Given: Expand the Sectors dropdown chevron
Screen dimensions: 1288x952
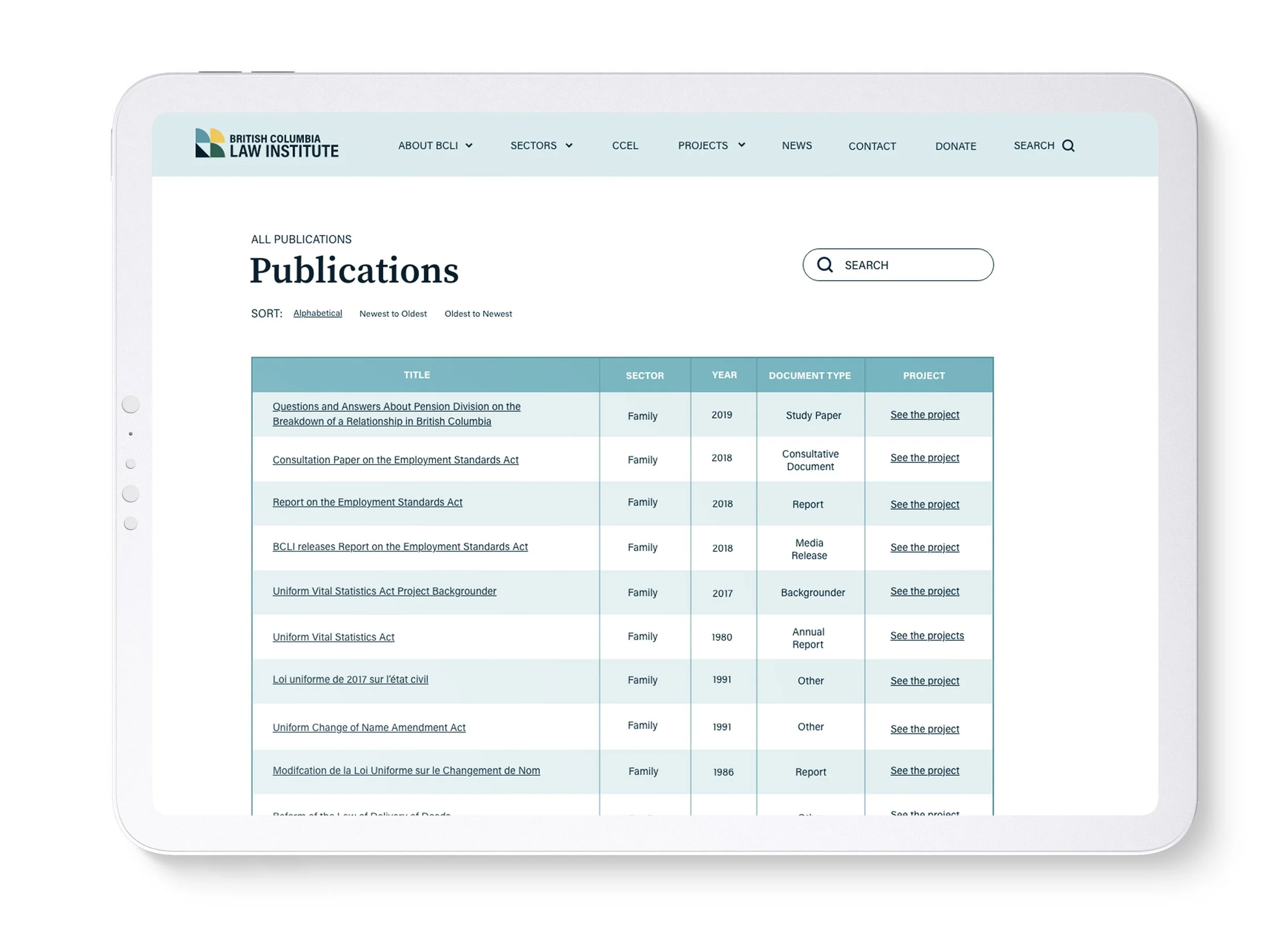Looking at the screenshot, I should tap(569, 146).
